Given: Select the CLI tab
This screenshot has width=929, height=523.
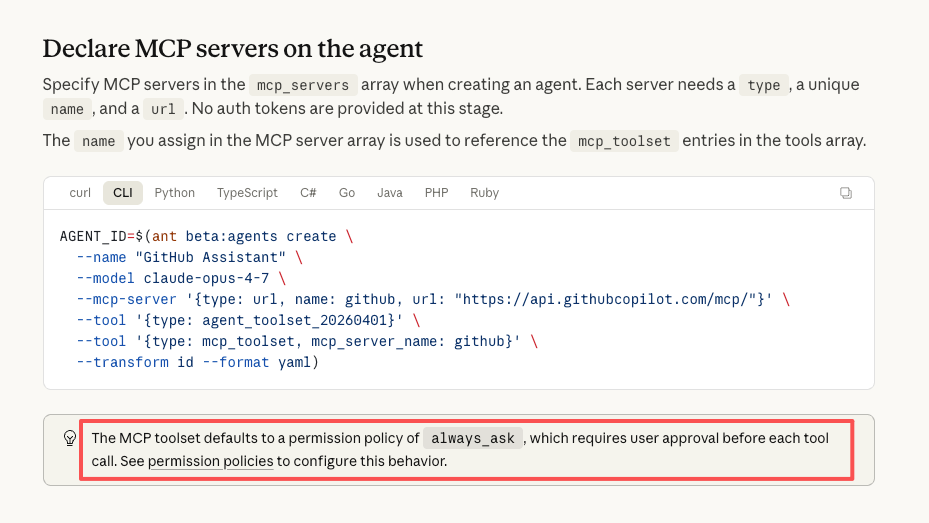Looking at the screenshot, I should coord(123,193).
